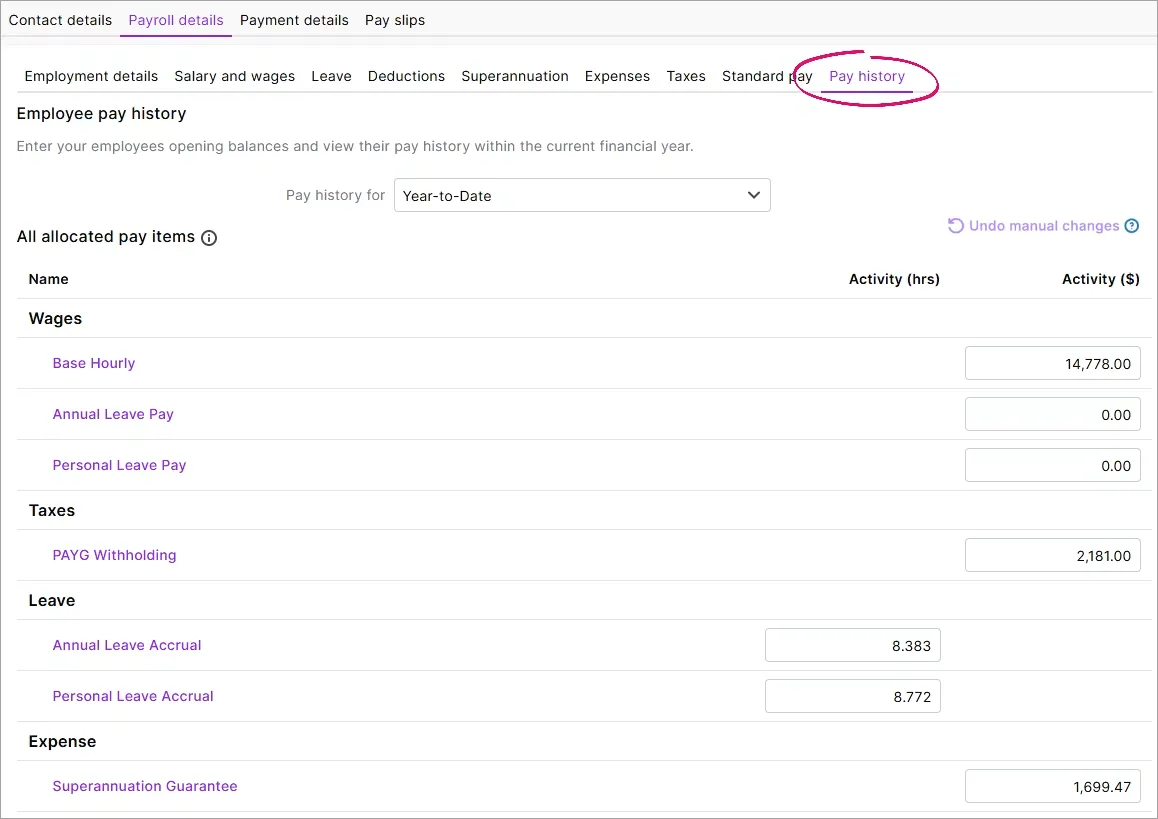Click the info icon beside All allocated pay items
The image size is (1158, 819).
209,238
